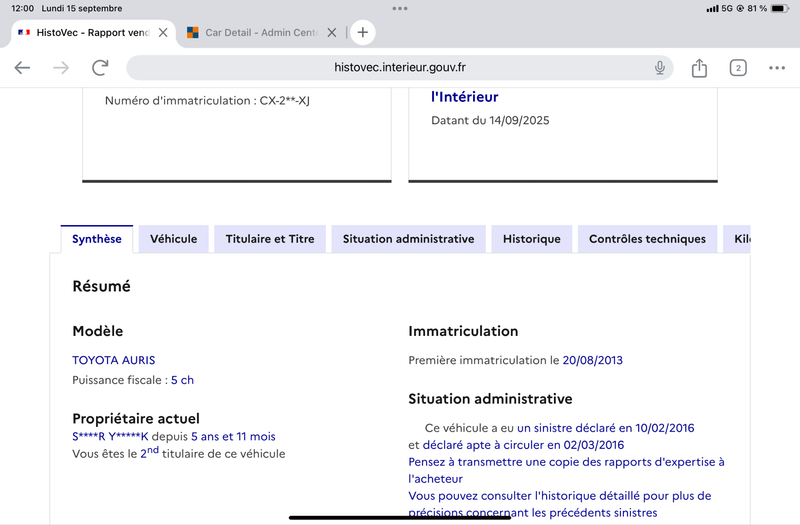
Task: Select the Synthèse tab
Action: [x=97, y=239]
